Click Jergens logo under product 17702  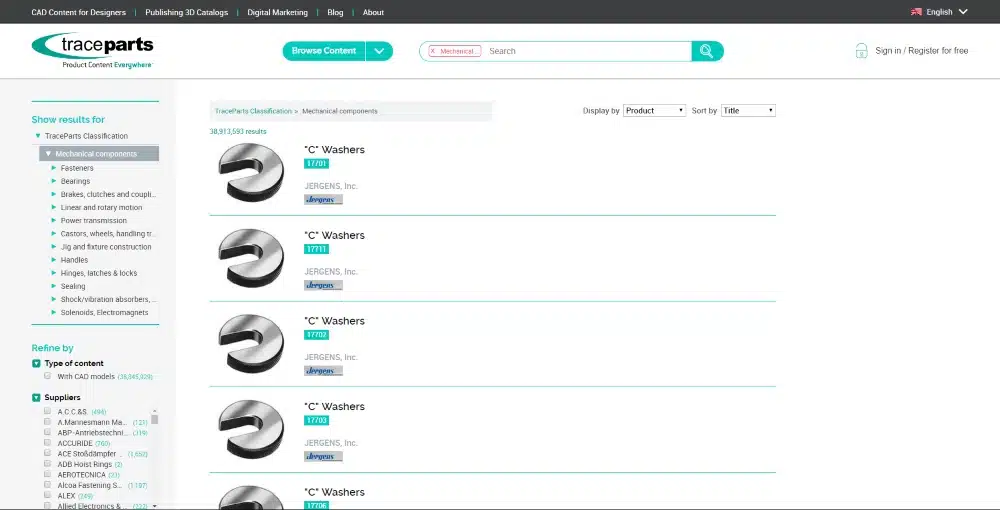[x=323, y=370]
